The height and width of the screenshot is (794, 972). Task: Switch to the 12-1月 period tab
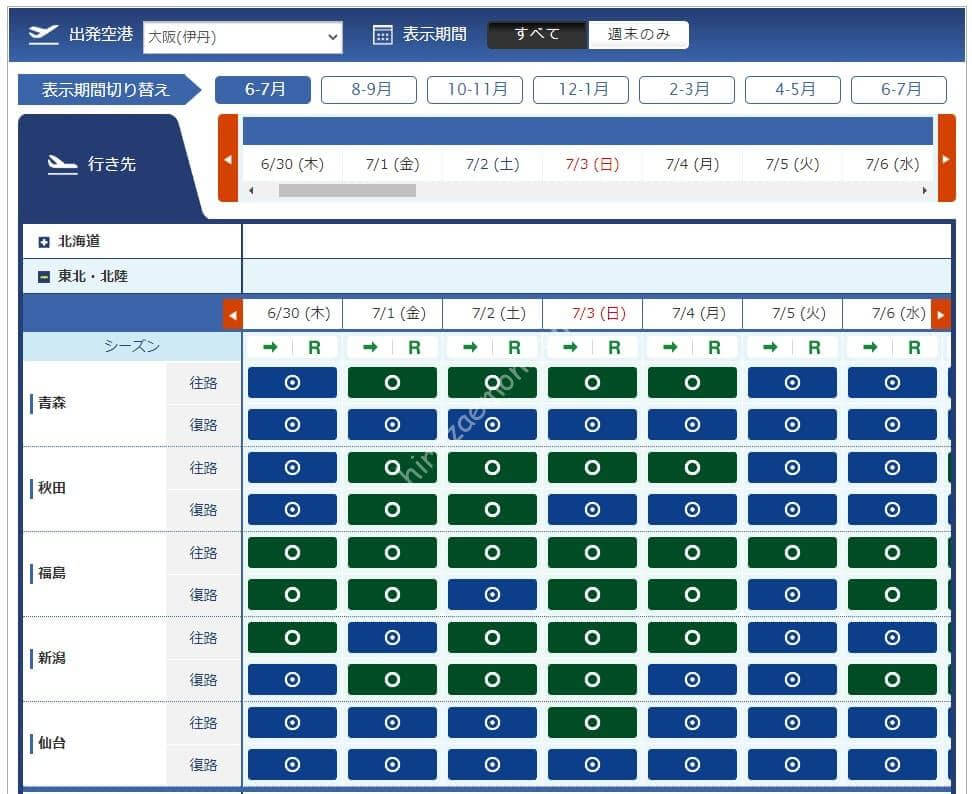tap(581, 90)
